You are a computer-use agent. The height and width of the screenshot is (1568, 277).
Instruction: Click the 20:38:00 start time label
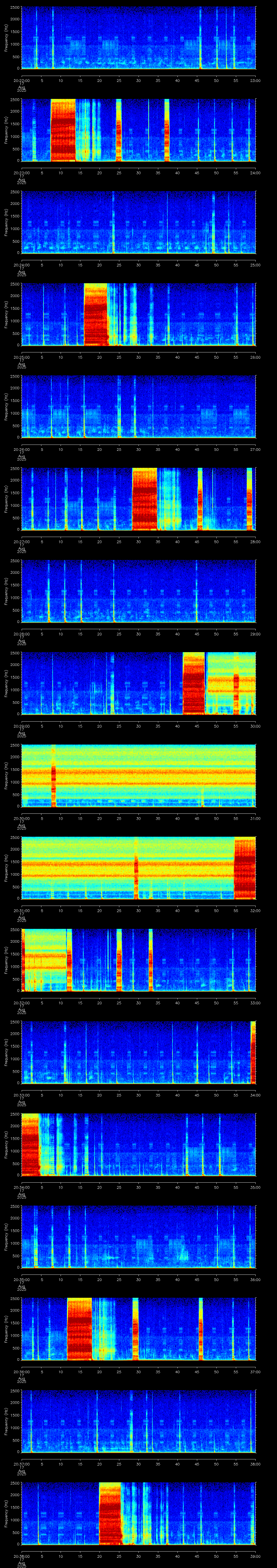(x=21, y=1556)
